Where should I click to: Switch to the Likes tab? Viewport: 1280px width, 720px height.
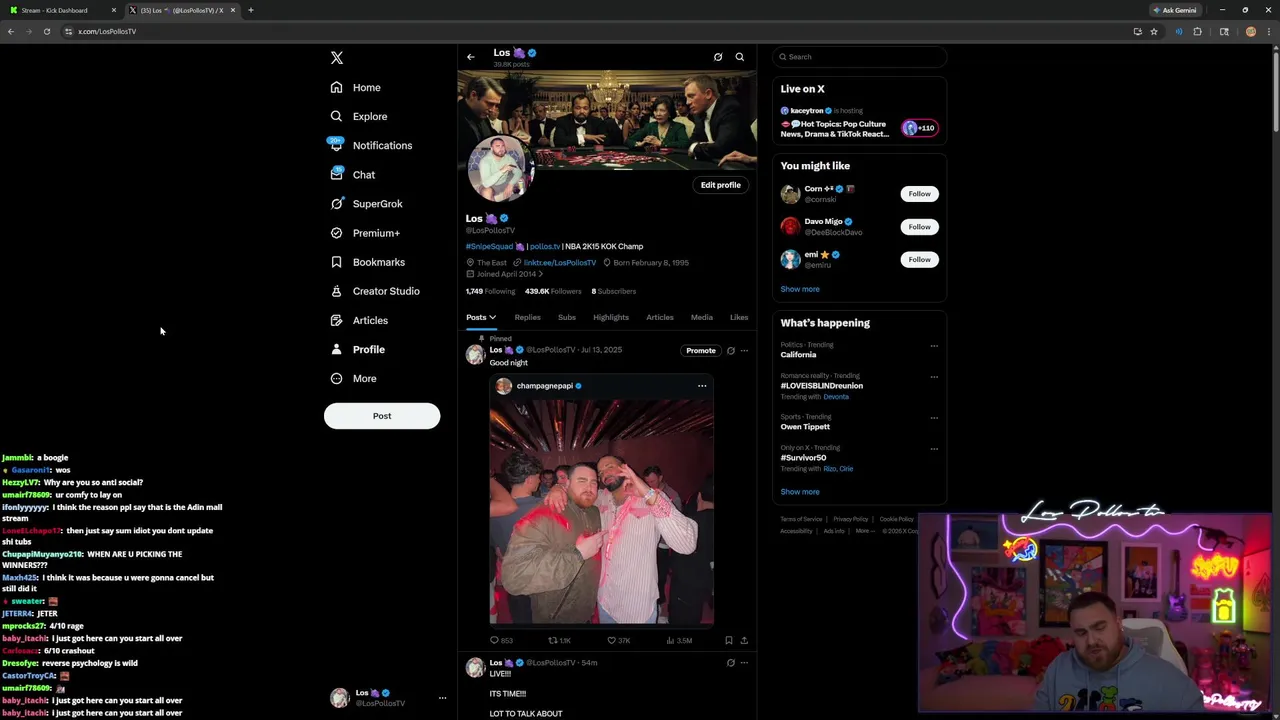click(x=739, y=318)
